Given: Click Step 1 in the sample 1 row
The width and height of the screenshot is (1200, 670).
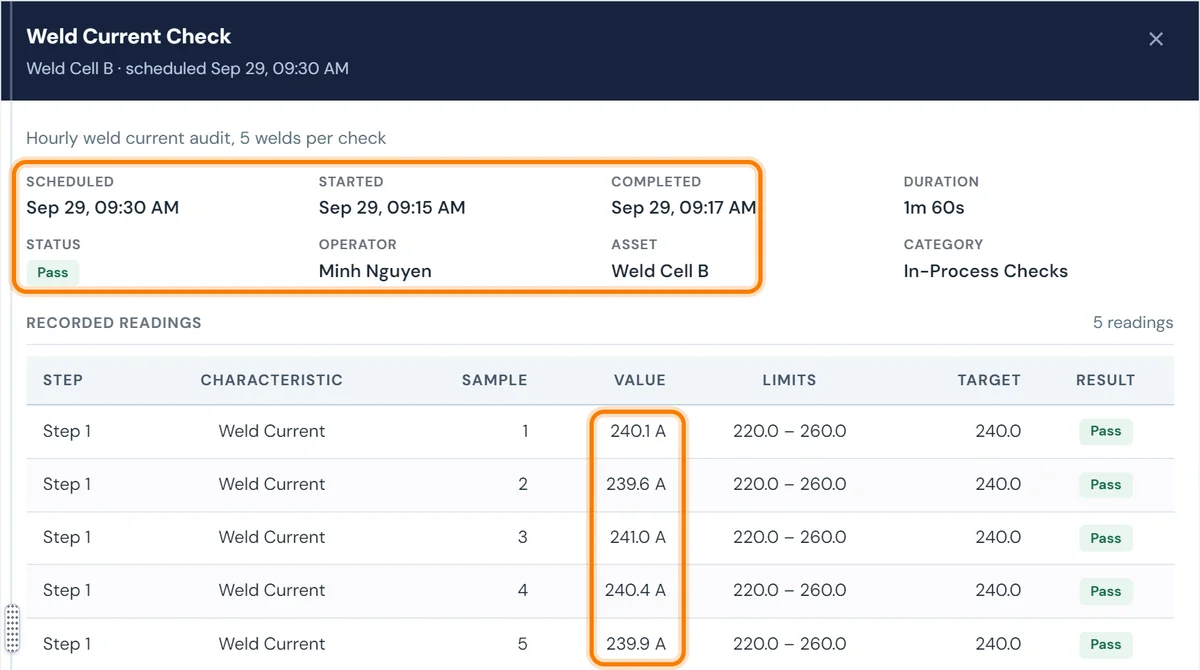Looking at the screenshot, I should [67, 431].
